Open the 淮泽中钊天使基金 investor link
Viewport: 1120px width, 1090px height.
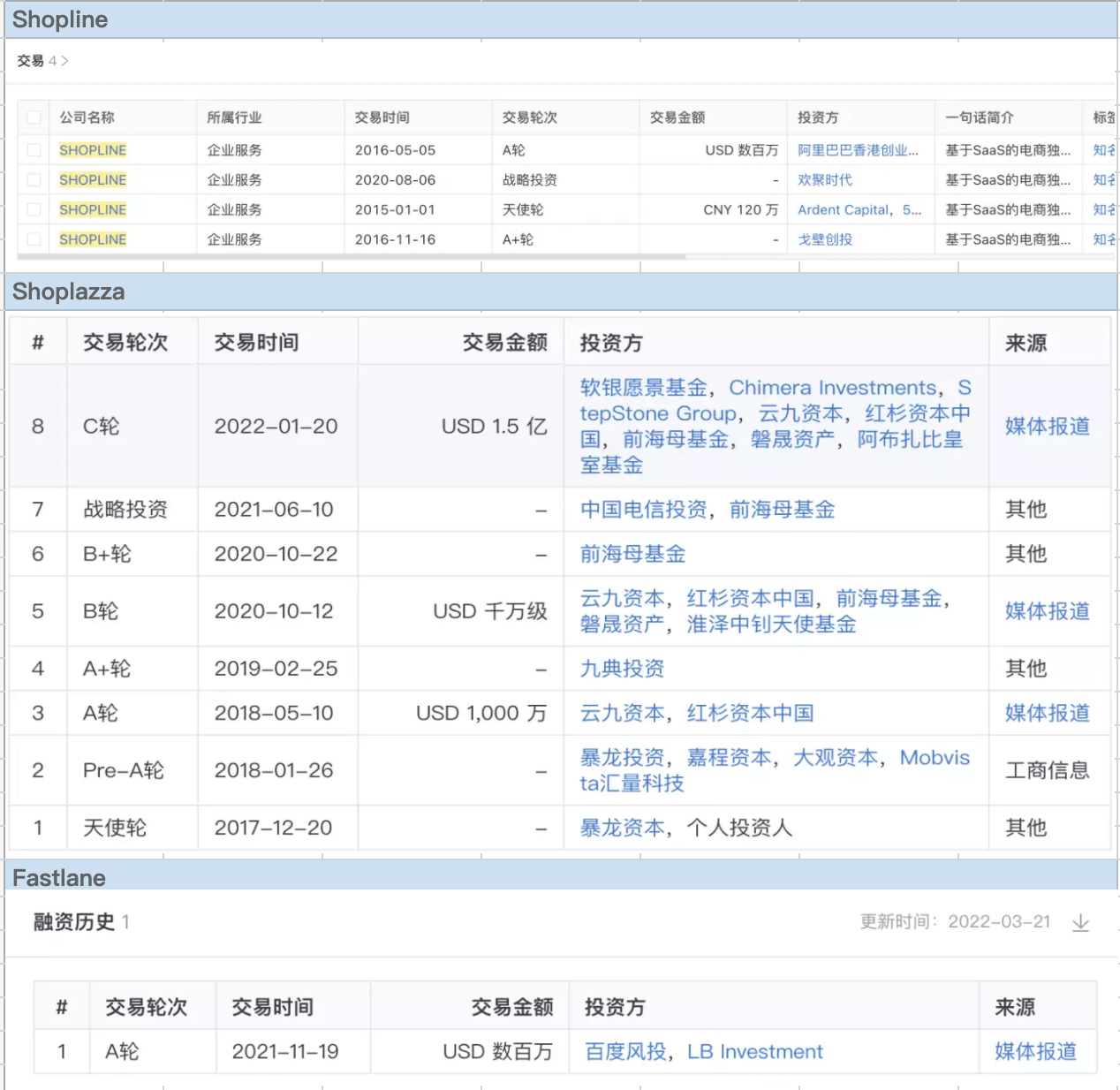pyautogui.click(x=772, y=624)
